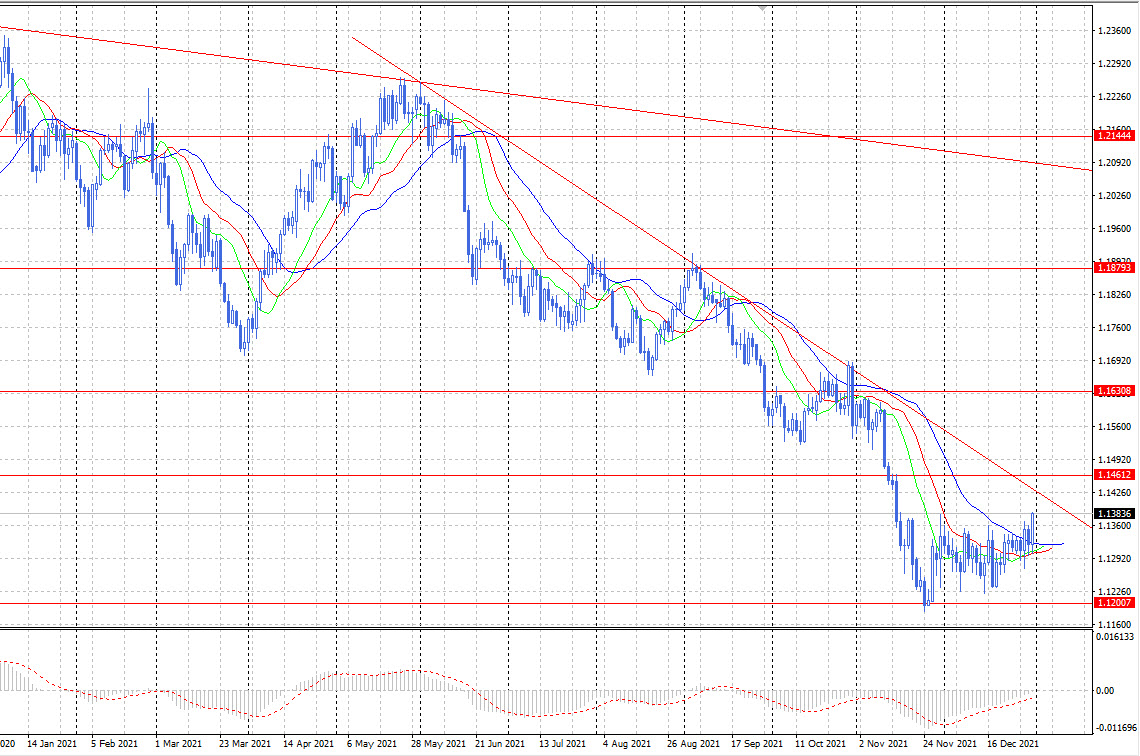Screen dimensions: 1140x756
Task: Click the 28 May 2021 date label
Action: 438,744
